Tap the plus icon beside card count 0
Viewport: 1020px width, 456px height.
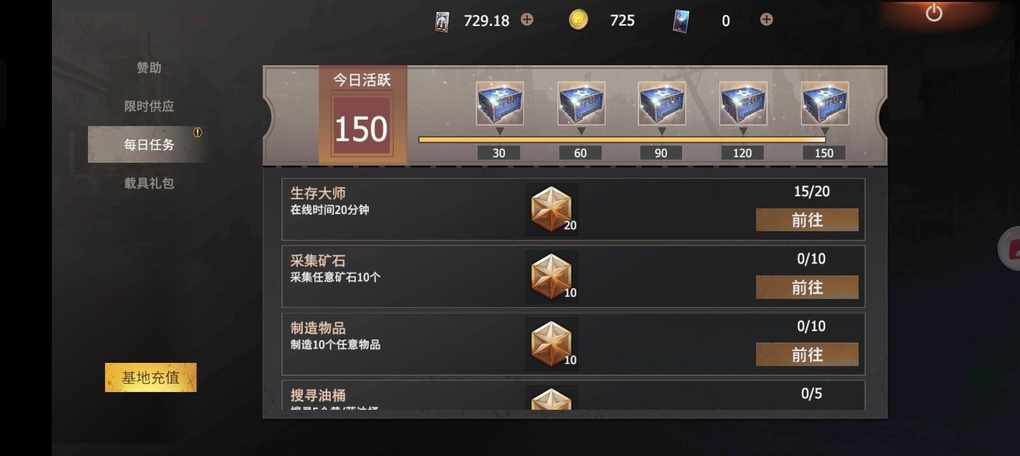pyautogui.click(x=766, y=20)
